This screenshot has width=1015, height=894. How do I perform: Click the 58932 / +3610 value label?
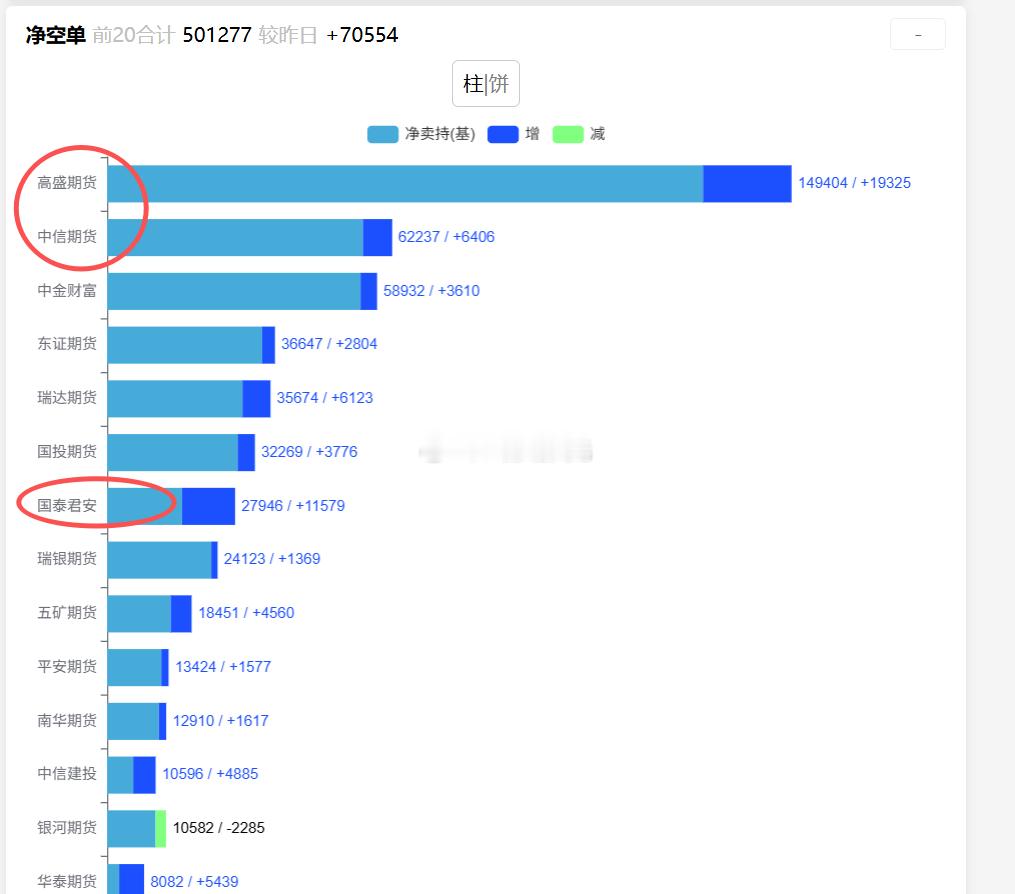tap(431, 291)
